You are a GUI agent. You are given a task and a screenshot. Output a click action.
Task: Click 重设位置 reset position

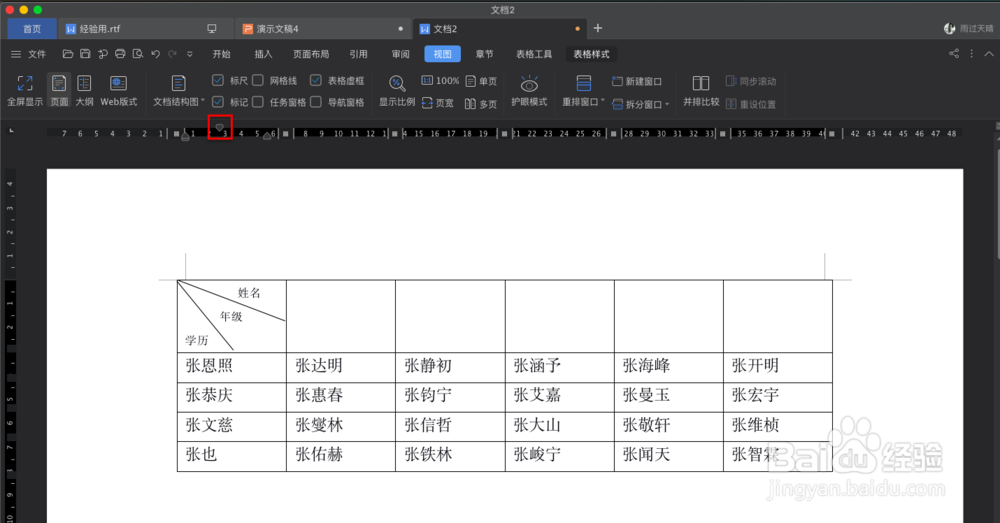click(x=751, y=104)
